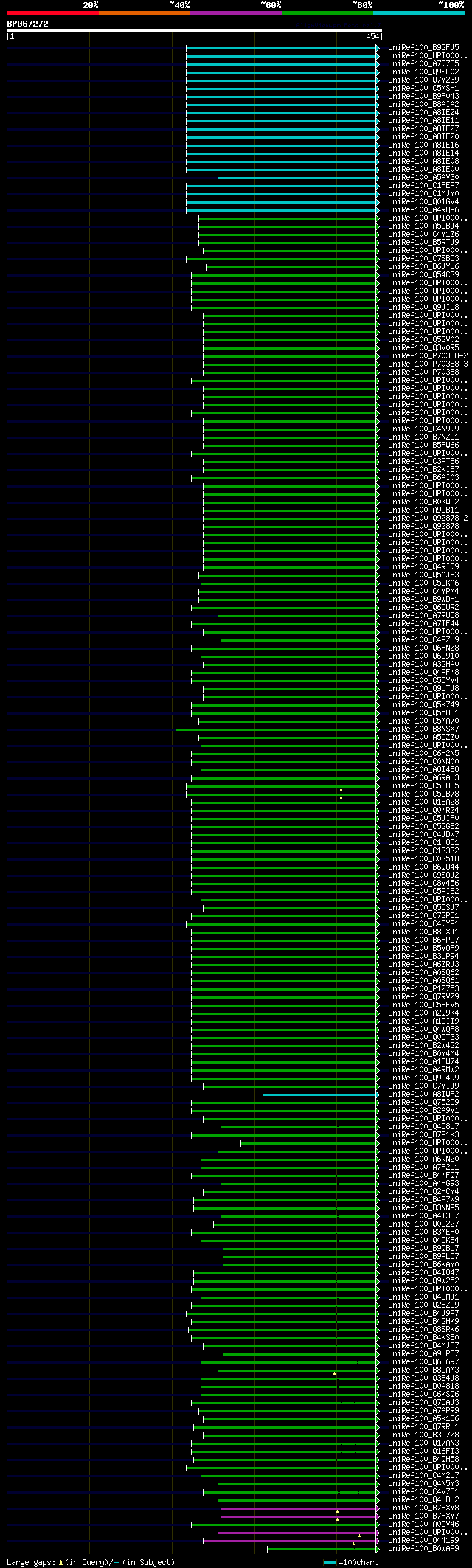Open UniRef100_O44199 hit label
The image size is (472, 1568).
424,1540
